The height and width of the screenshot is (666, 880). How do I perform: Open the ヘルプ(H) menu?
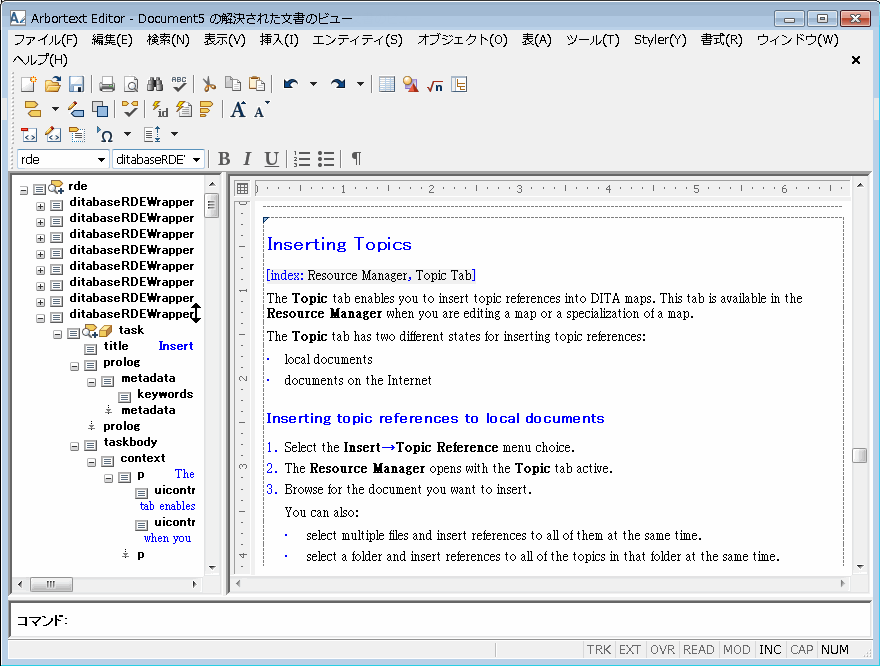click(x=40, y=59)
